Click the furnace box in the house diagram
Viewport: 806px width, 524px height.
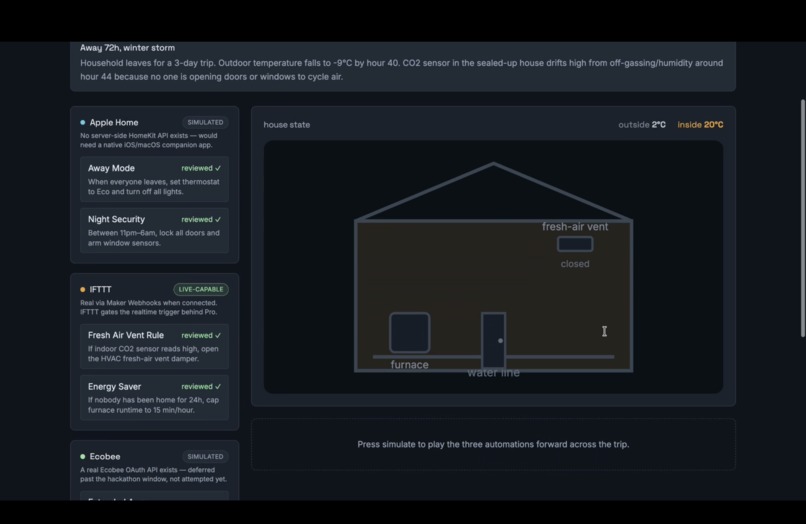[410, 333]
